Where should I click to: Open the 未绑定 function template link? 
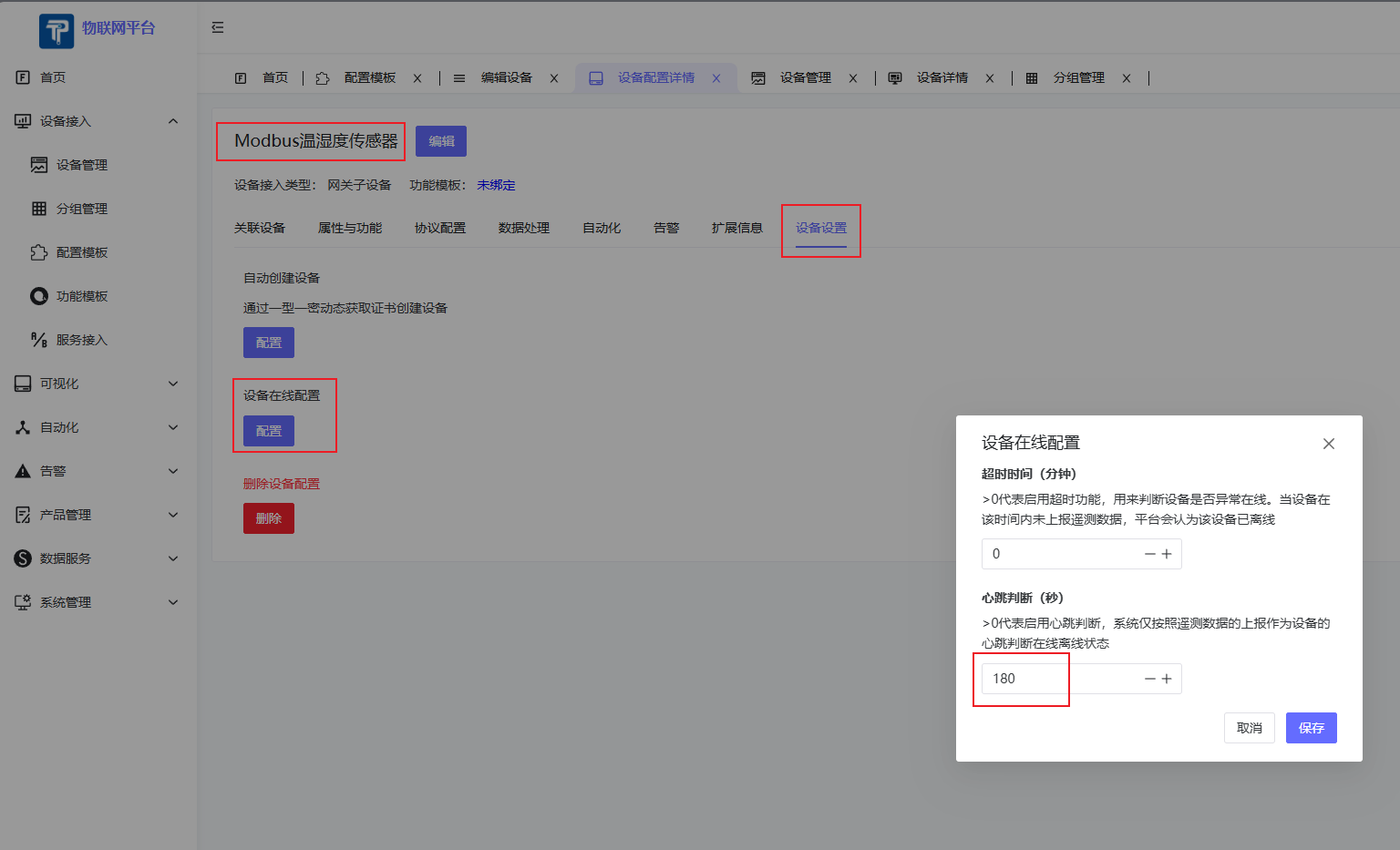click(x=495, y=185)
